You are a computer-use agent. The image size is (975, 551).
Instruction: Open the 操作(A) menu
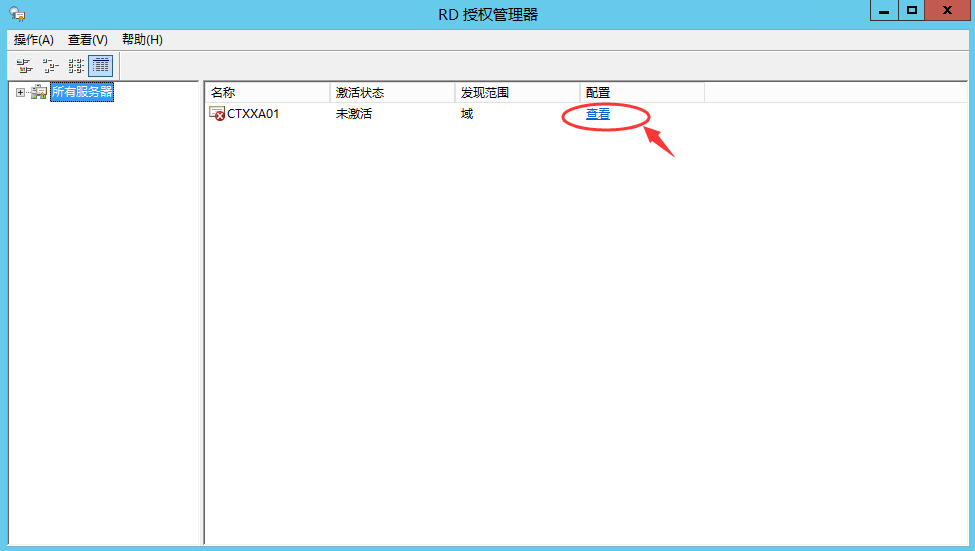pos(34,40)
